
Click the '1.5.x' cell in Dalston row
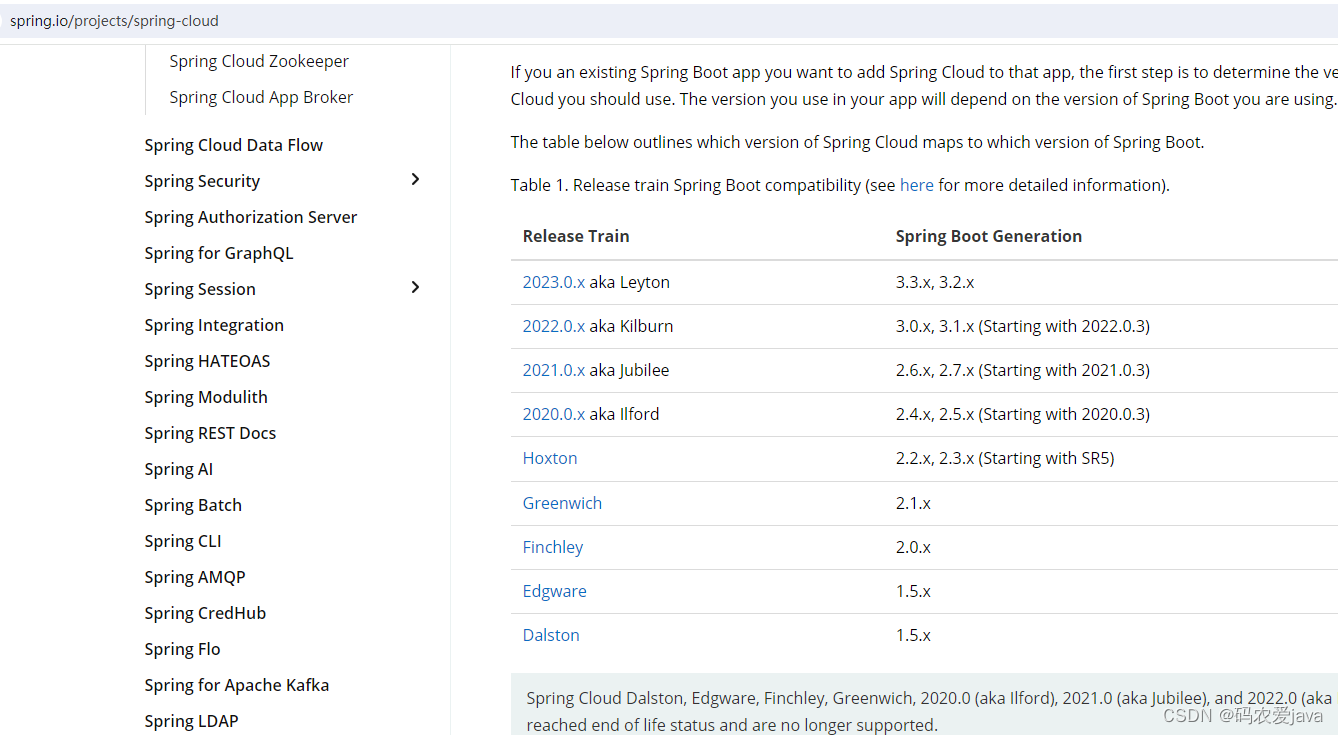point(913,635)
